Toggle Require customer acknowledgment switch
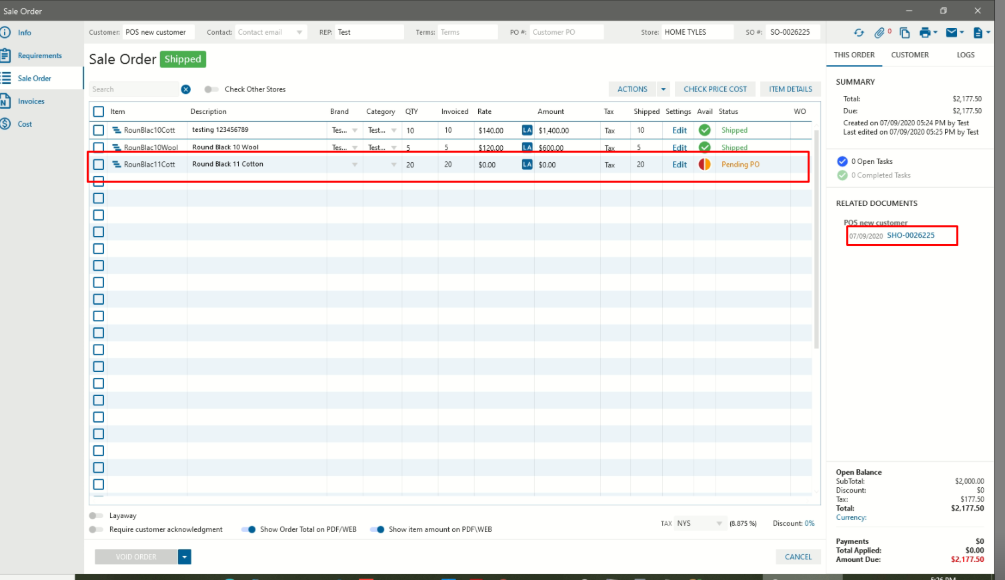The width and height of the screenshot is (1005, 580). pos(96,529)
